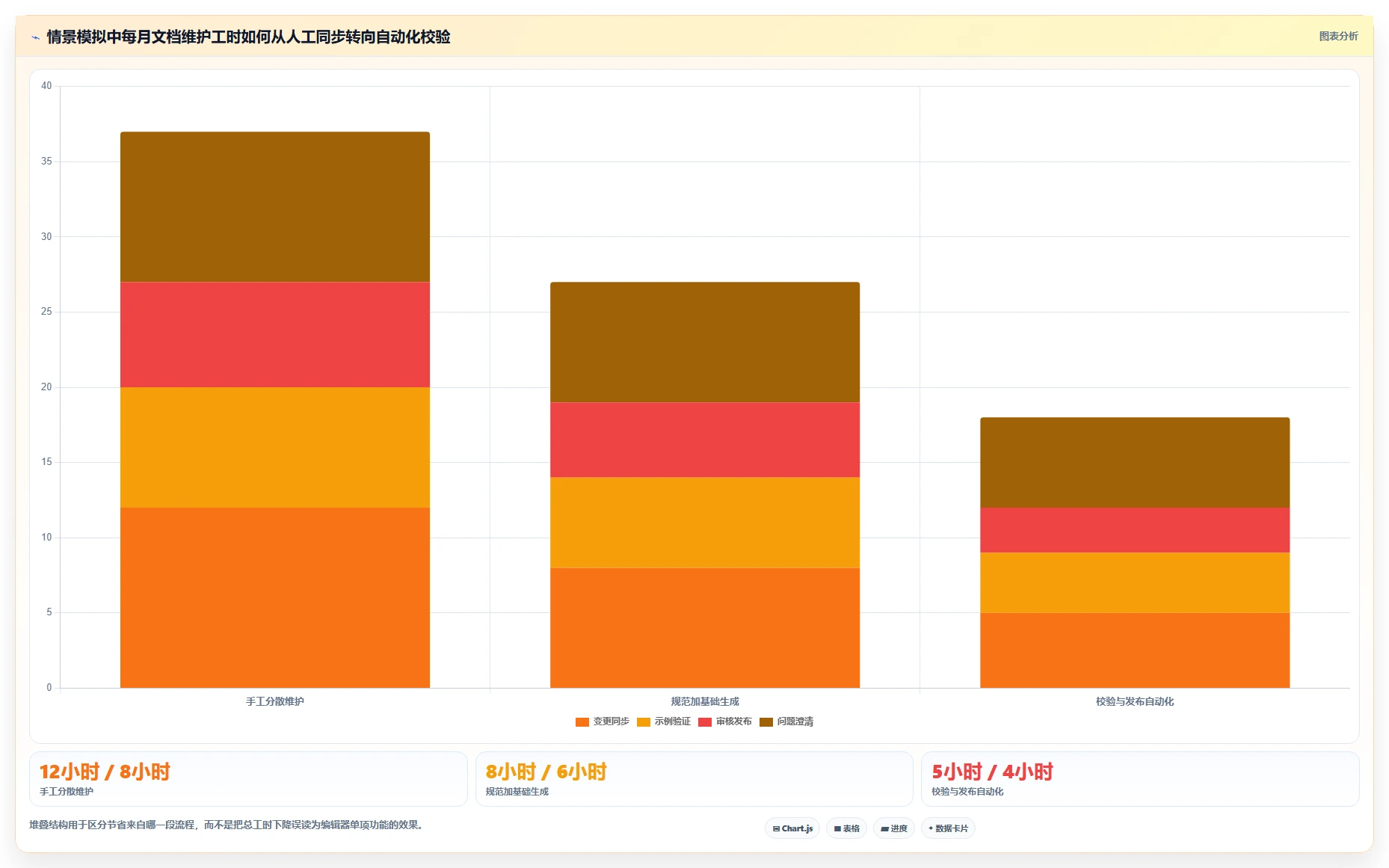Image resolution: width=1389 pixels, height=868 pixels.
Task: Select the 进度 tag pill
Action: point(894,828)
